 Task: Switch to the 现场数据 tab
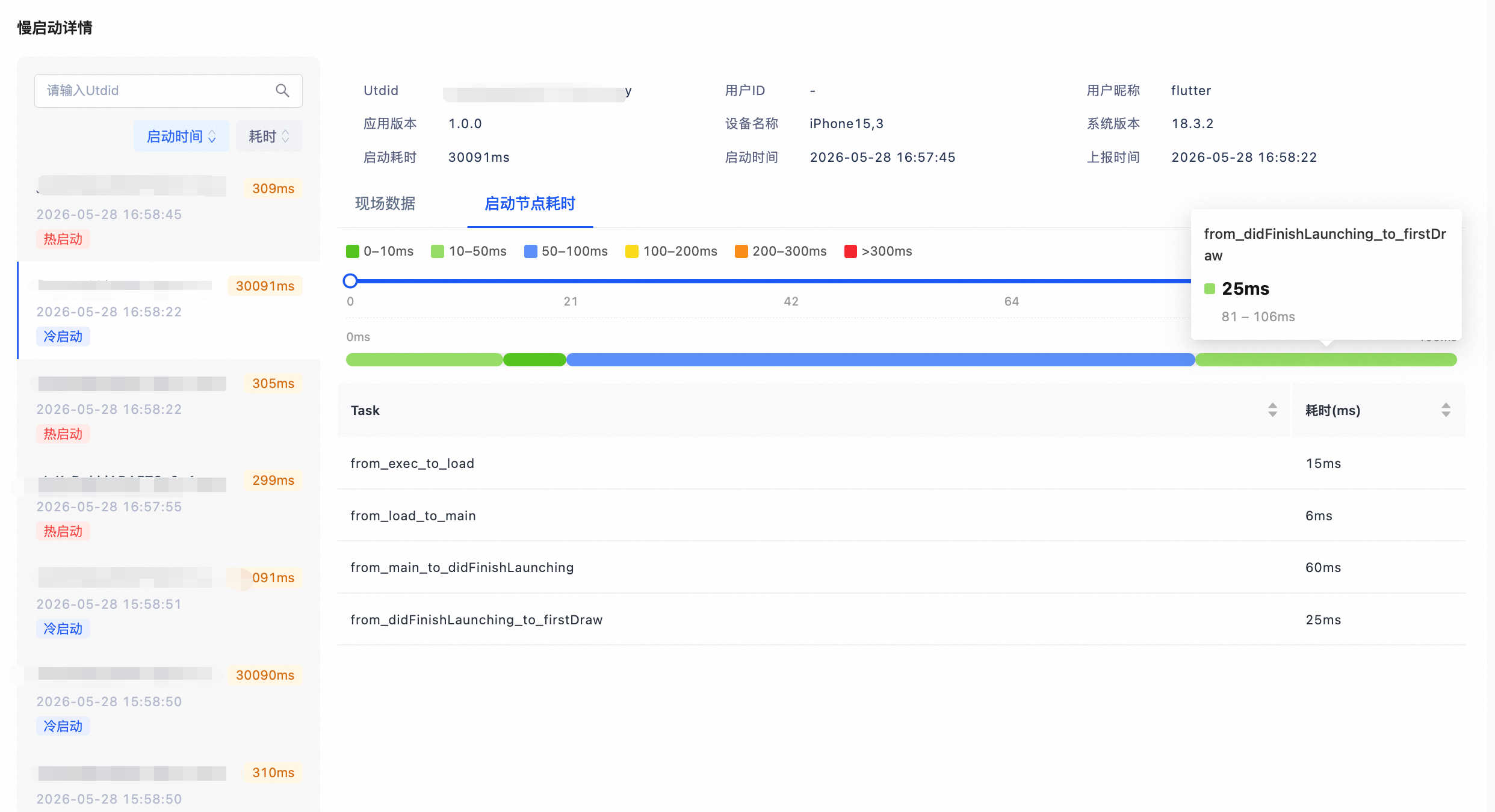(385, 204)
